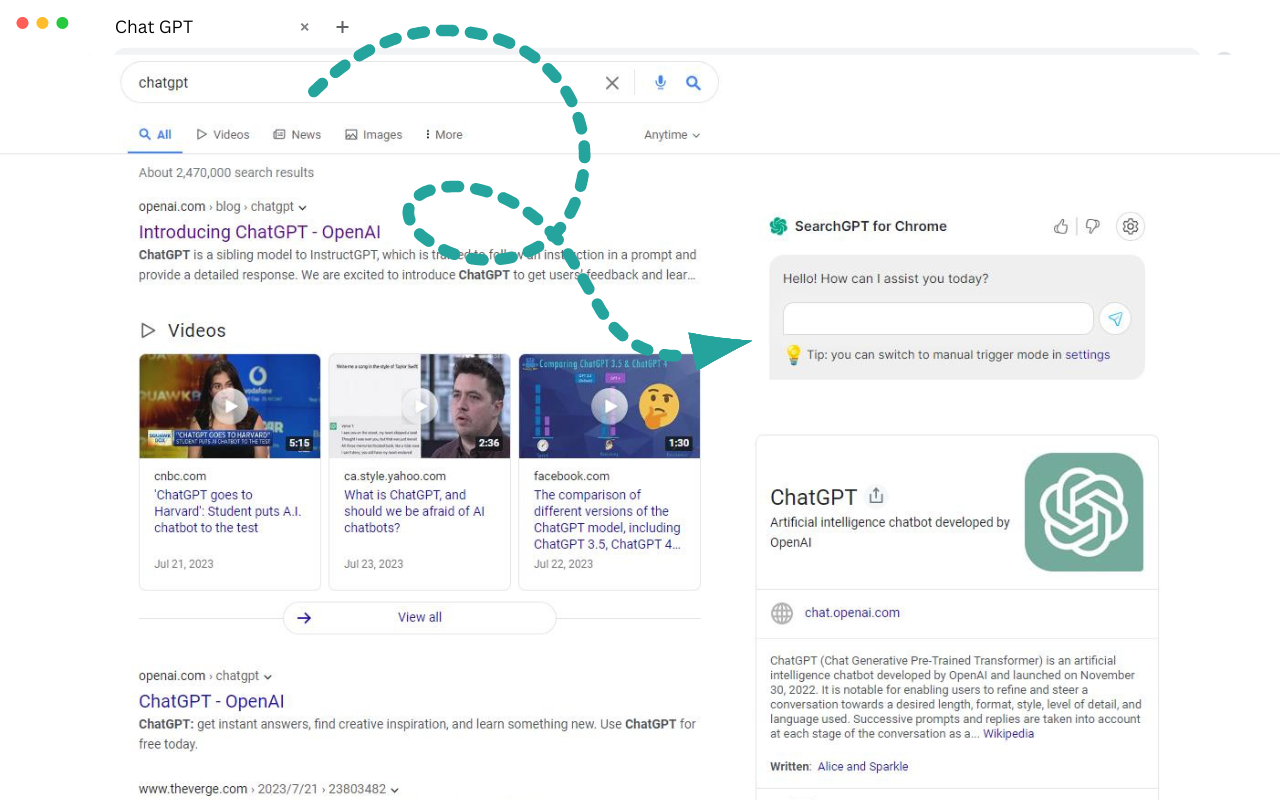Viewport: 1280px width, 800px height.
Task: Click the ca.style.yahoo.com source label
Action: [x=395, y=476]
